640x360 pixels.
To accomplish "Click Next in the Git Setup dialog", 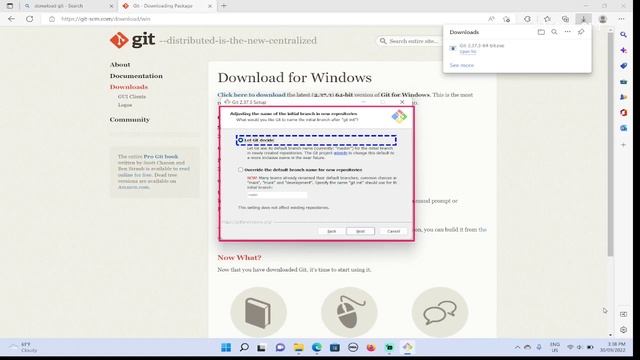I will 360,231.
